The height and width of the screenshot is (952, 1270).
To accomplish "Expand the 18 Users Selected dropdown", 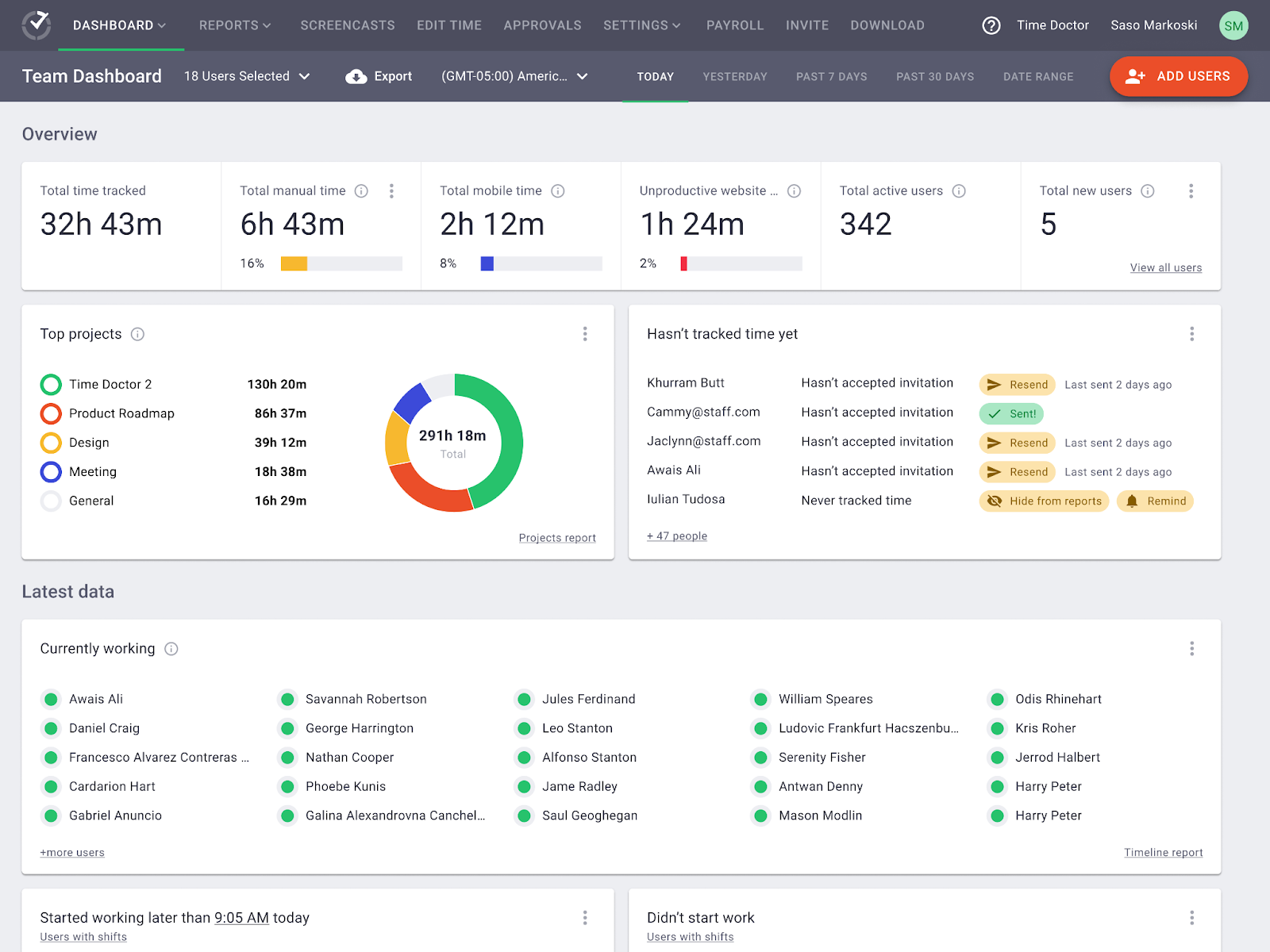I will pos(246,76).
